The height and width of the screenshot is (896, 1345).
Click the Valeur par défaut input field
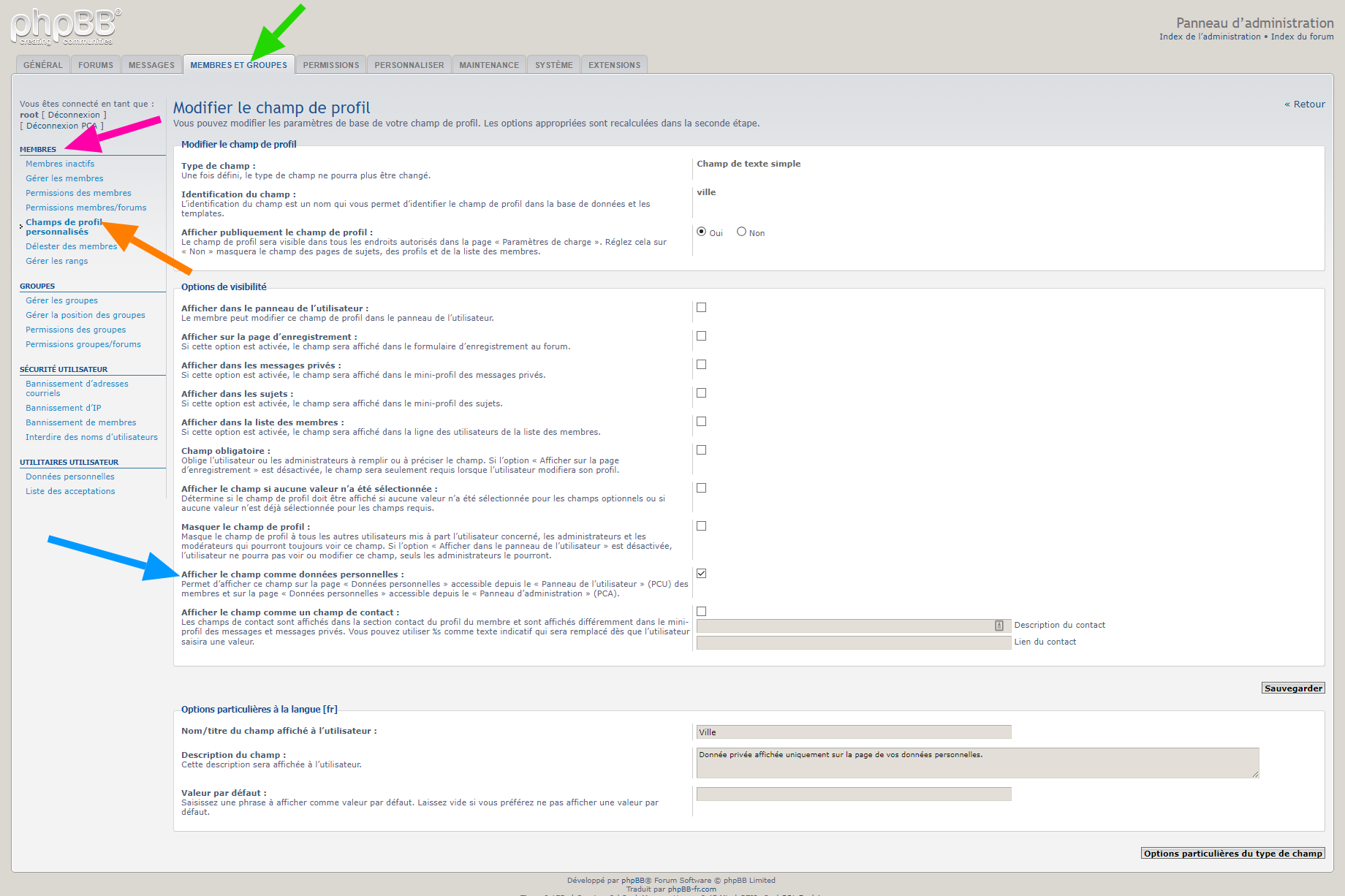853,794
